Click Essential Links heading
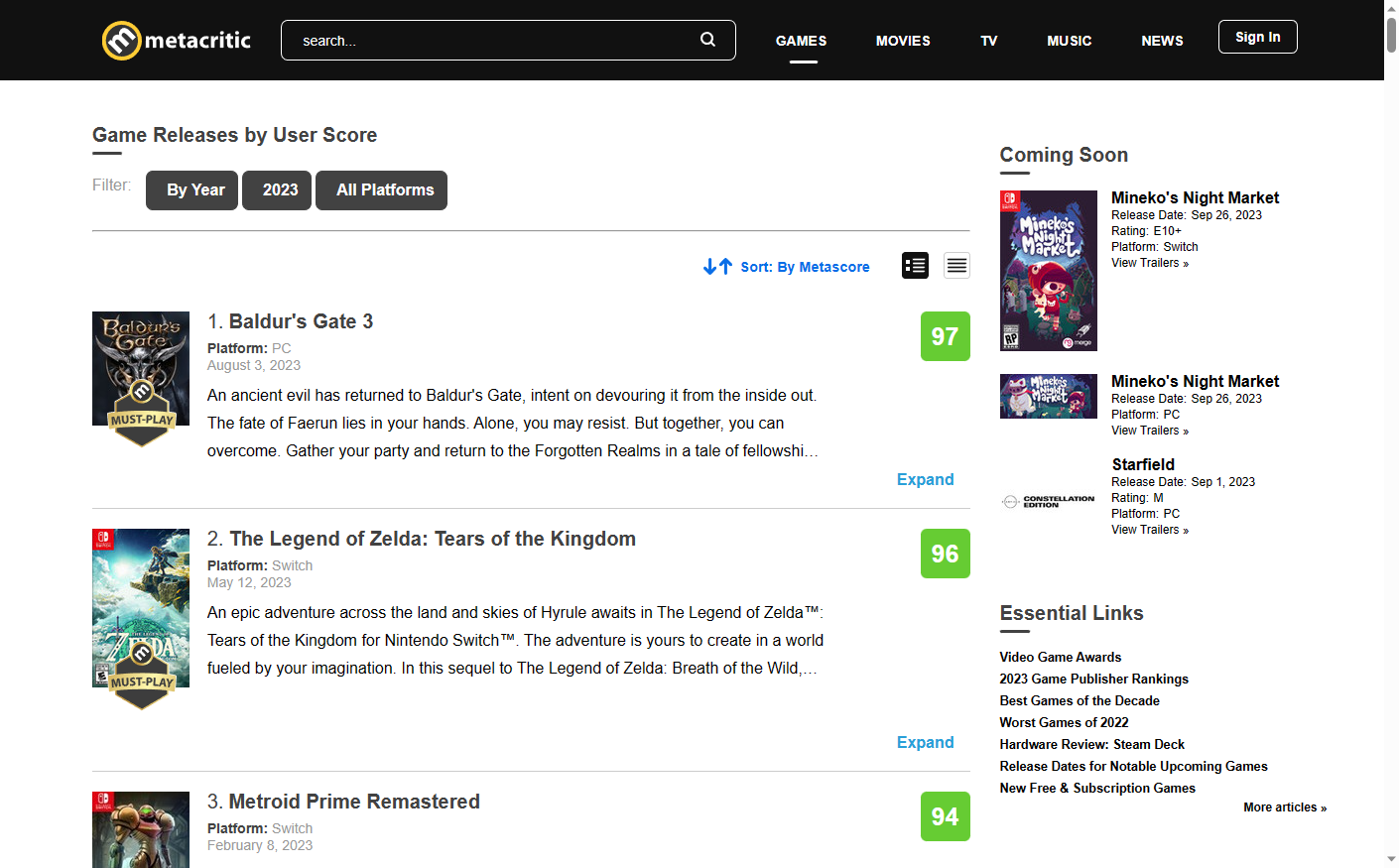The height and width of the screenshot is (868, 1399). point(1072,613)
